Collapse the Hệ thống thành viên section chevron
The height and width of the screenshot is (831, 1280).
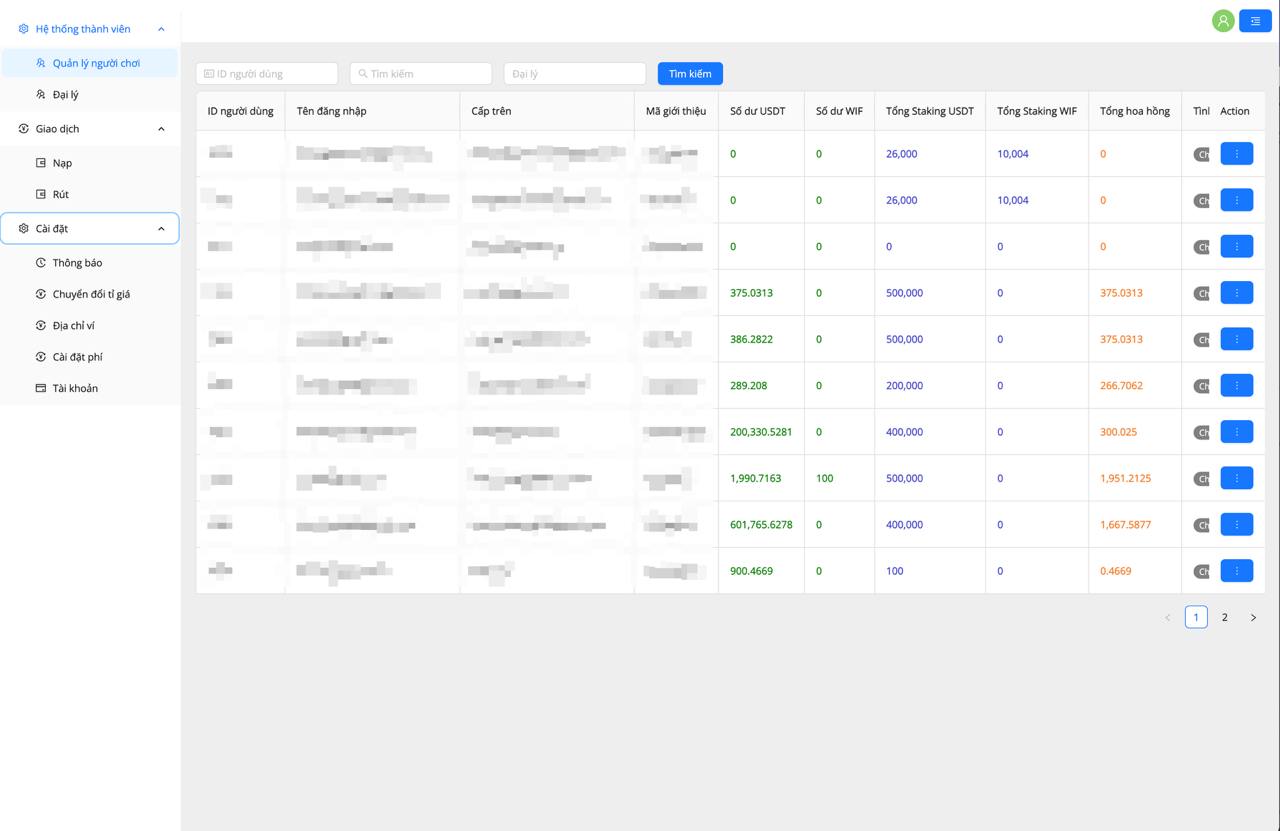pyautogui.click(x=161, y=29)
